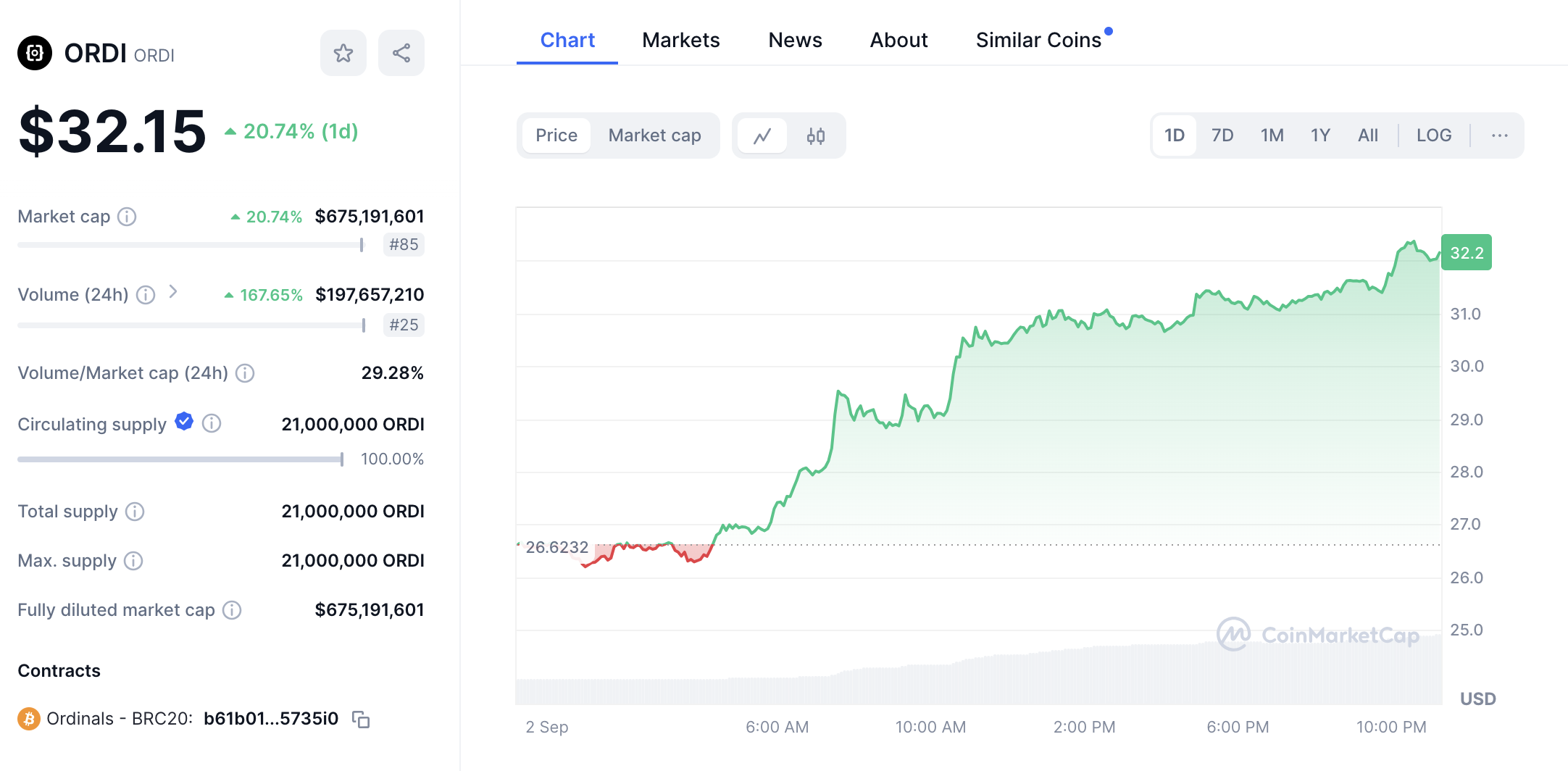Open the chart more options menu
The height and width of the screenshot is (771, 1568).
pyautogui.click(x=1500, y=136)
